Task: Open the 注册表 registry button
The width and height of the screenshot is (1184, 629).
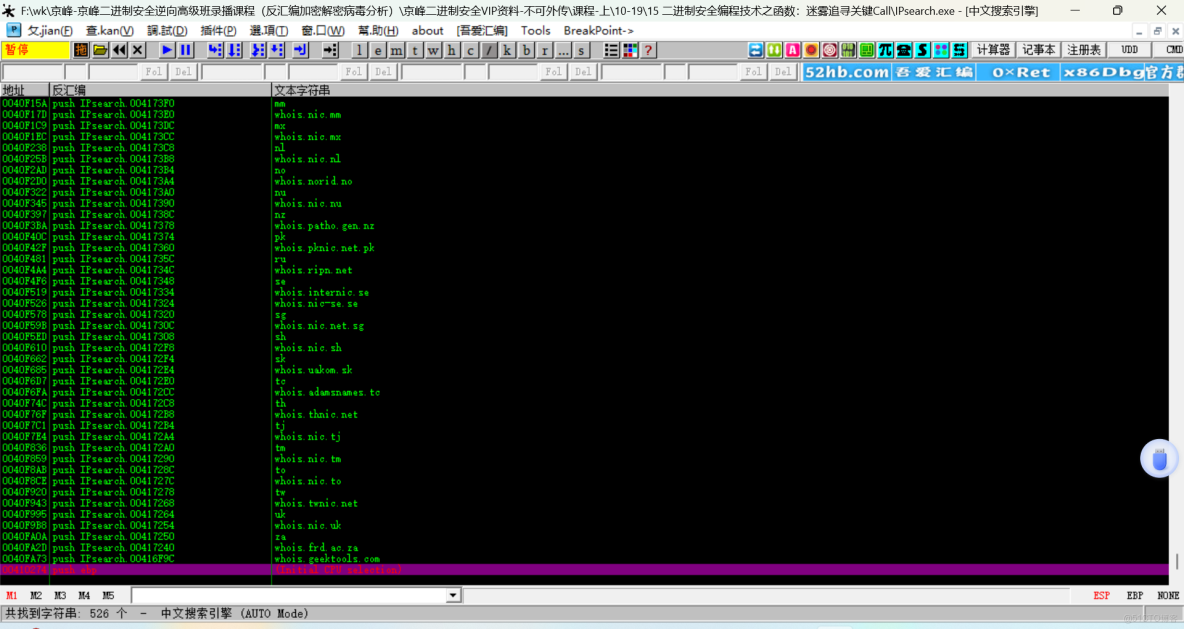Action: [x=1084, y=50]
